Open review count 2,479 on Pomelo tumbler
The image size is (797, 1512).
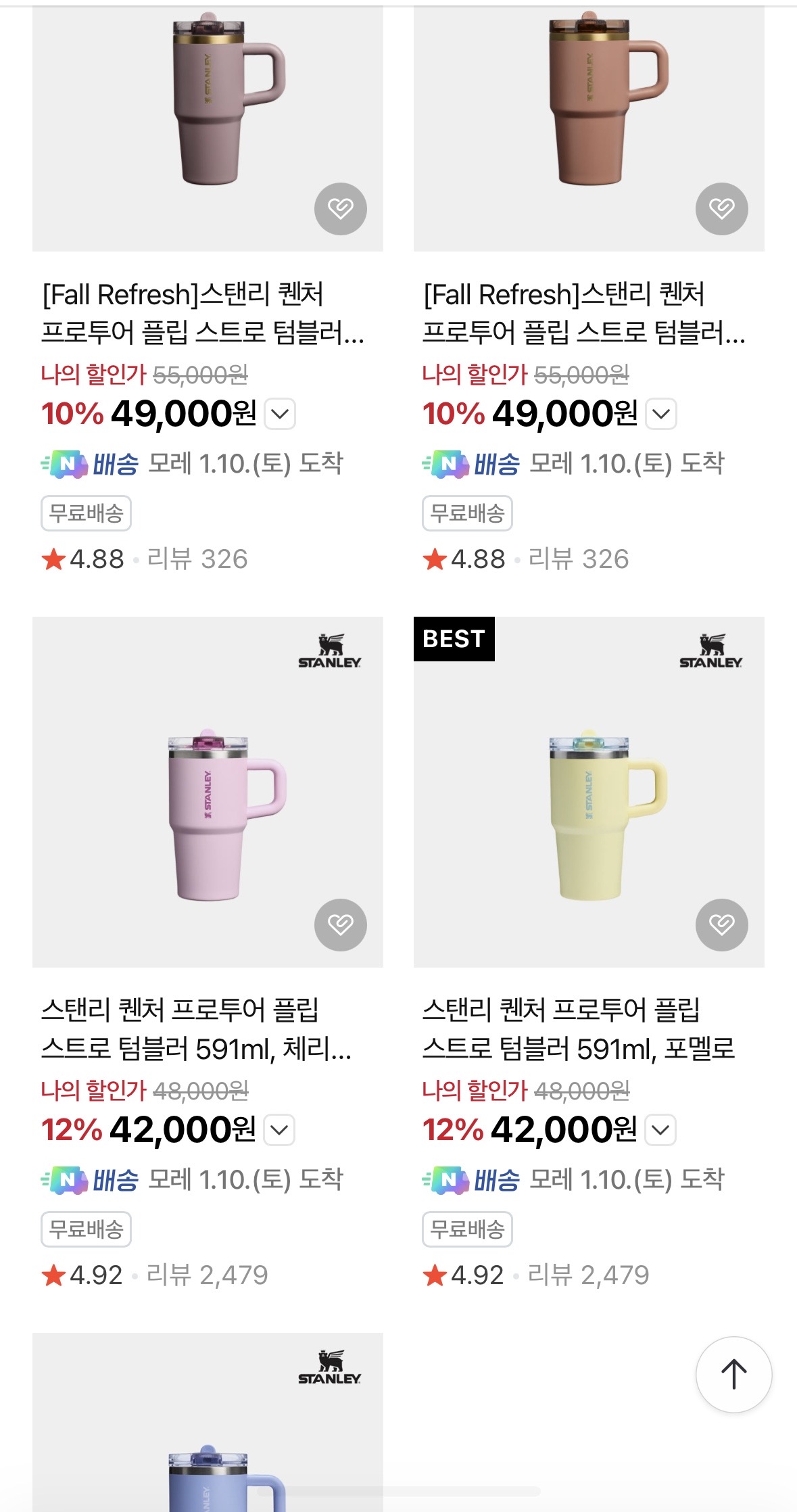pos(588,1275)
